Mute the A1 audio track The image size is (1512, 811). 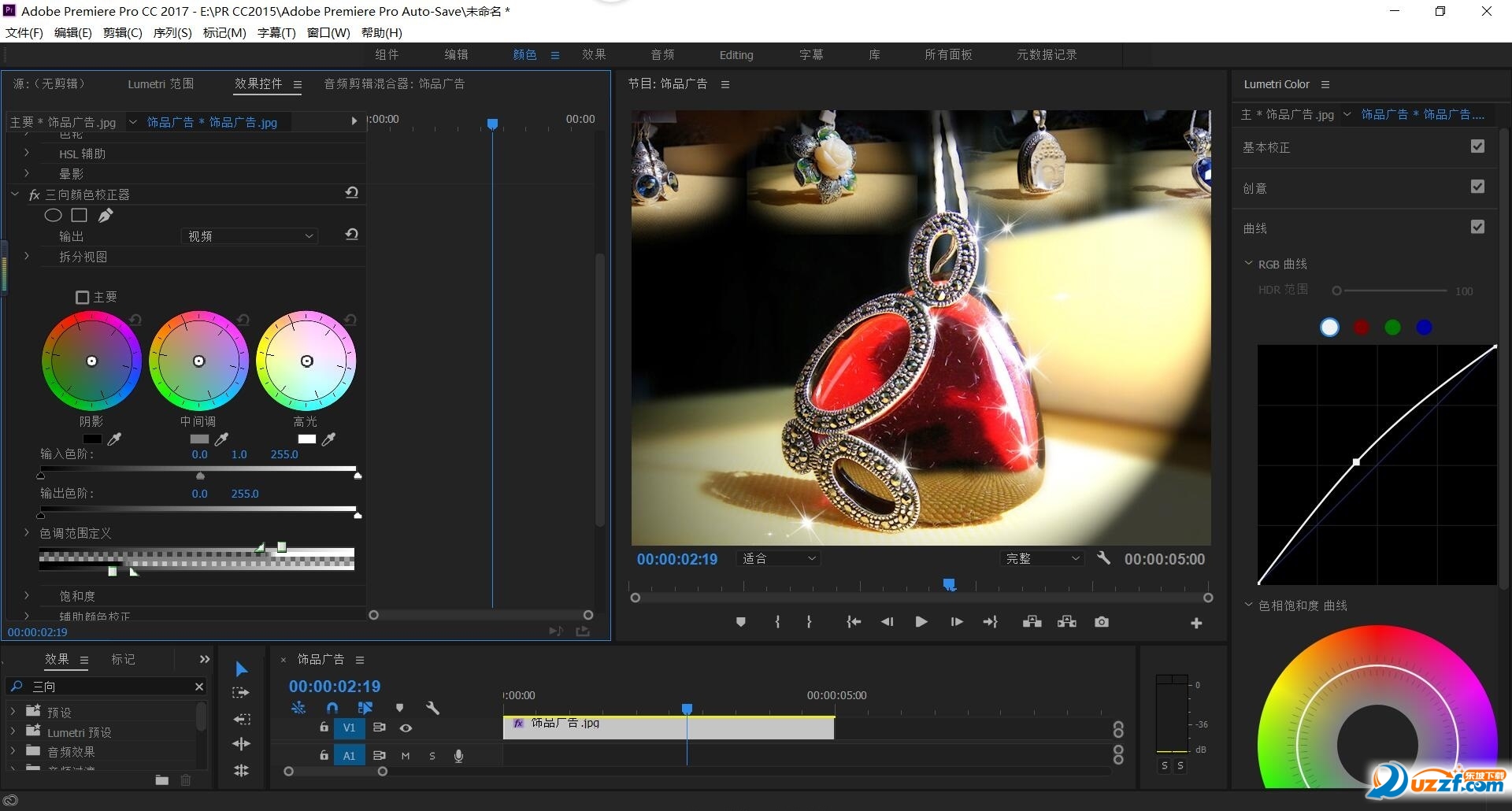(406, 756)
